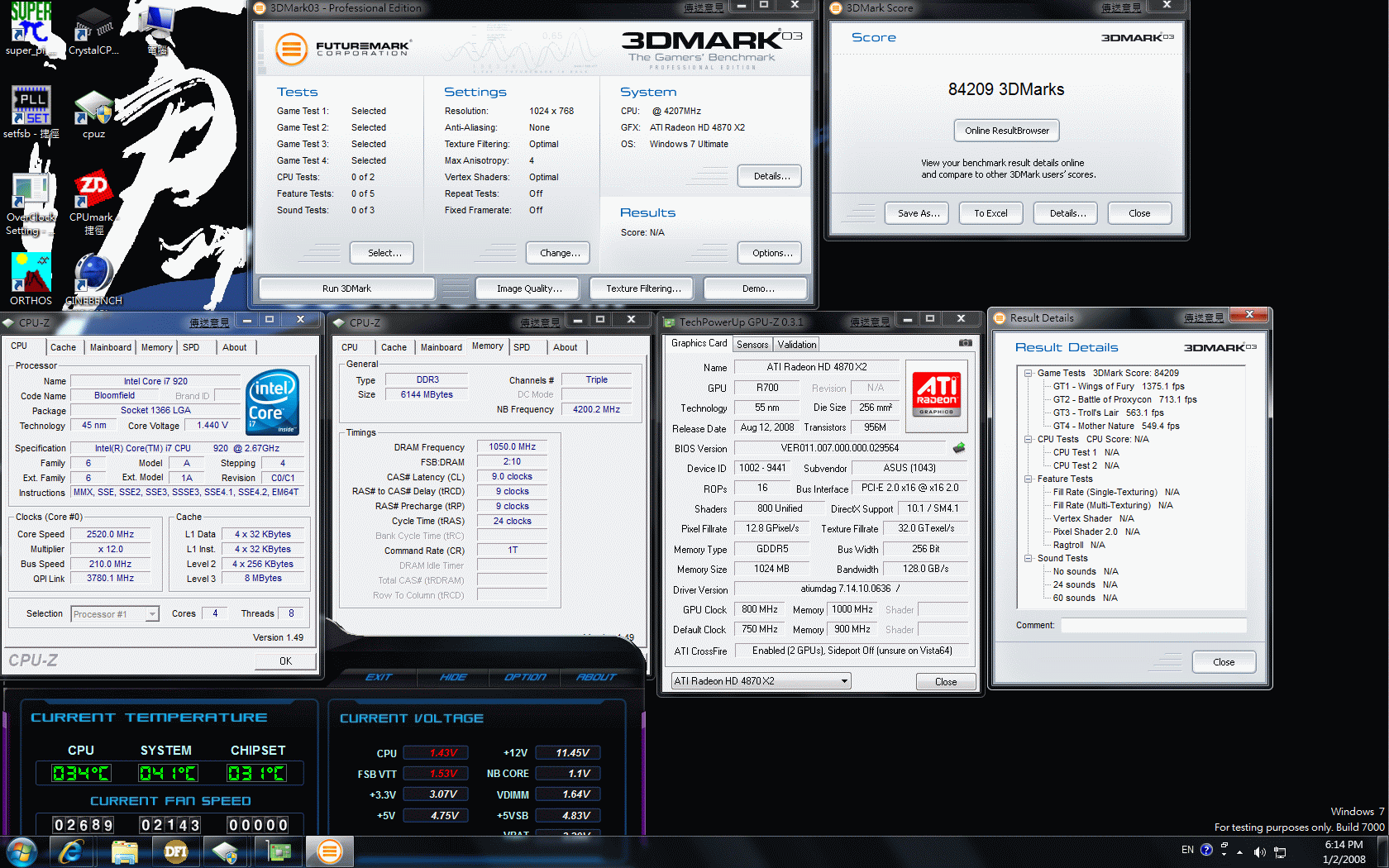Open Windows Explorer folder on taskbar
The width and height of the screenshot is (1389, 868).
pos(124,851)
